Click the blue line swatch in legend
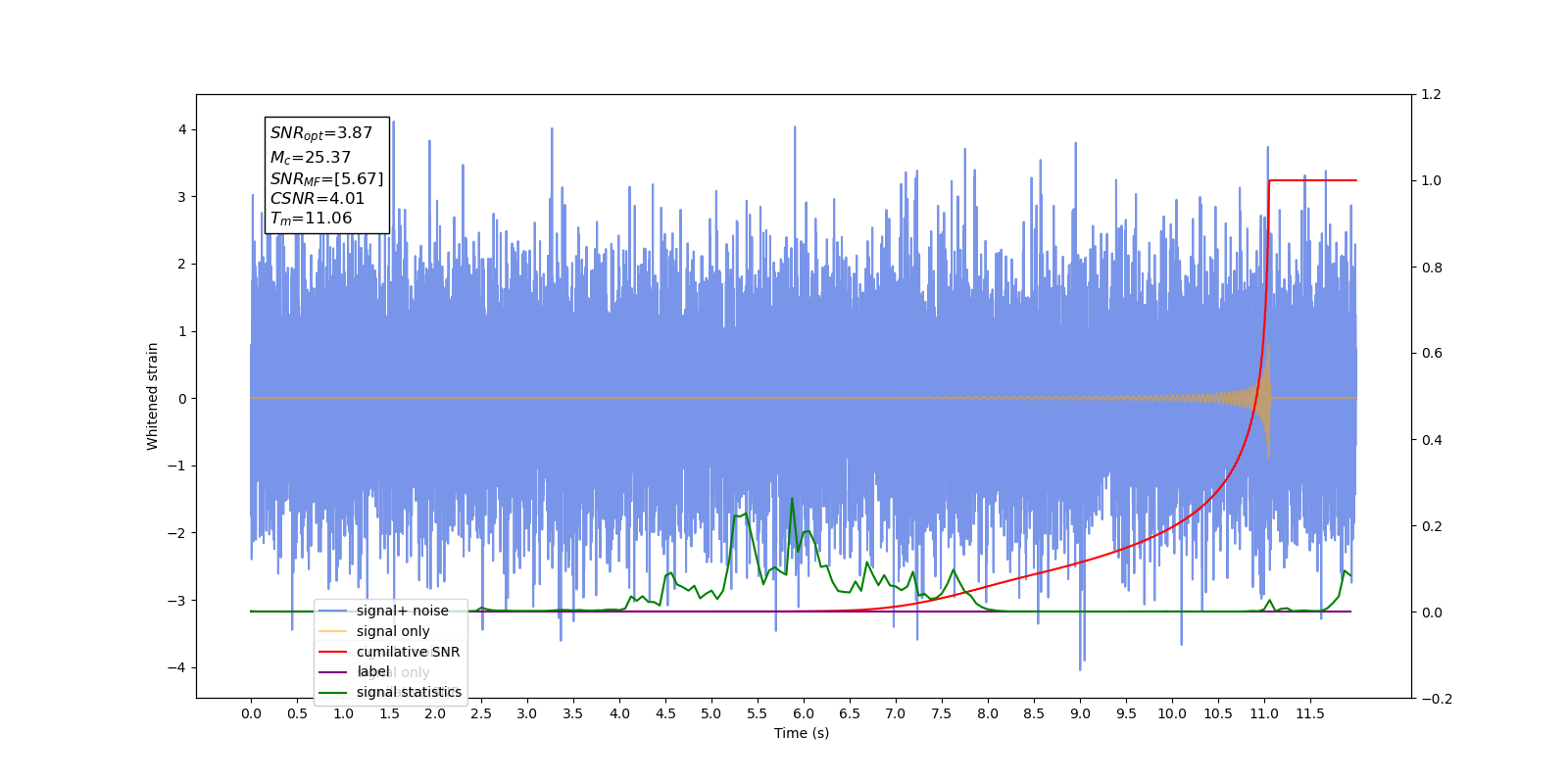 pyautogui.click(x=333, y=611)
